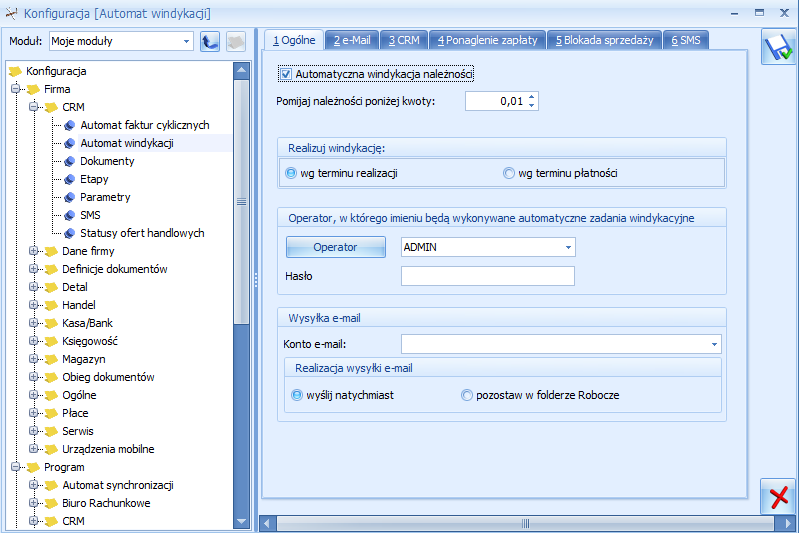Screen dimensions: 799x533
Task: Click the Statusy ofert handlowych node icon
Action: pyautogui.click(x=70, y=233)
